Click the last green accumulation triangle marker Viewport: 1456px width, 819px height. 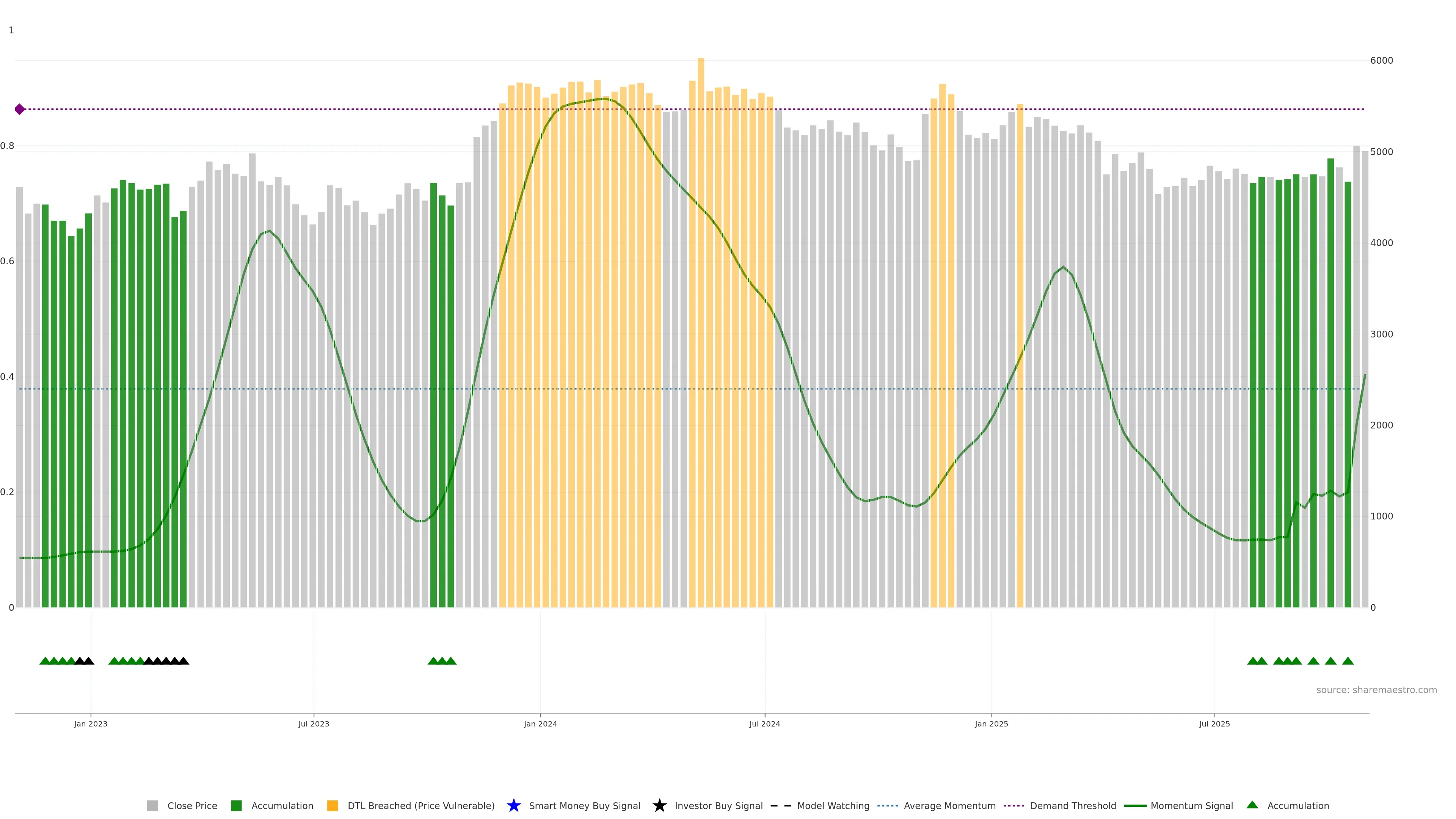click(x=1348, y=661)
